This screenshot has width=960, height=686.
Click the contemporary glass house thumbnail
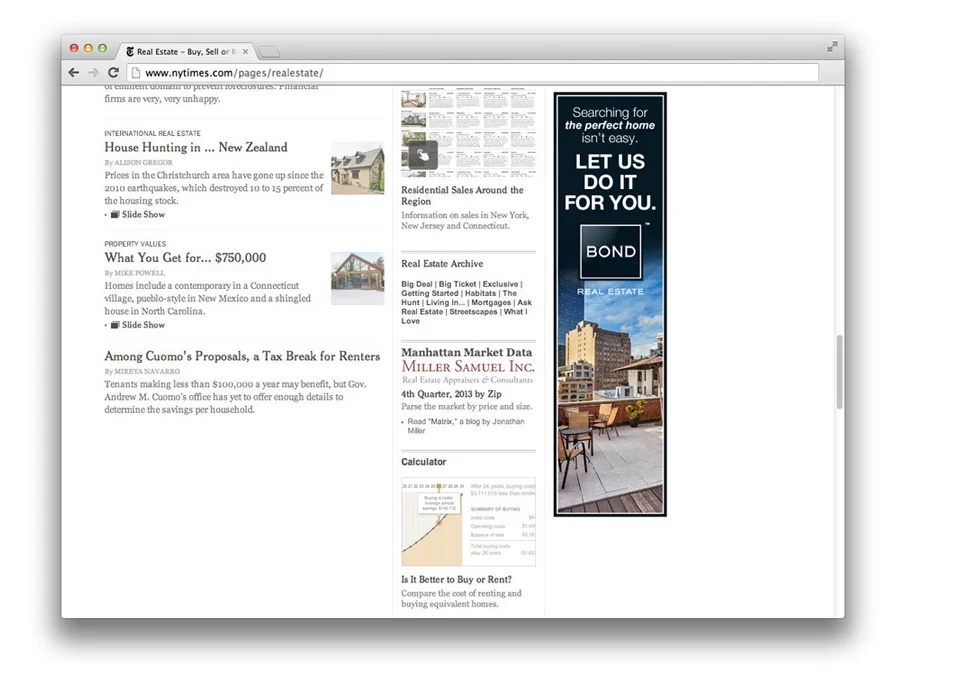point(358,278)
